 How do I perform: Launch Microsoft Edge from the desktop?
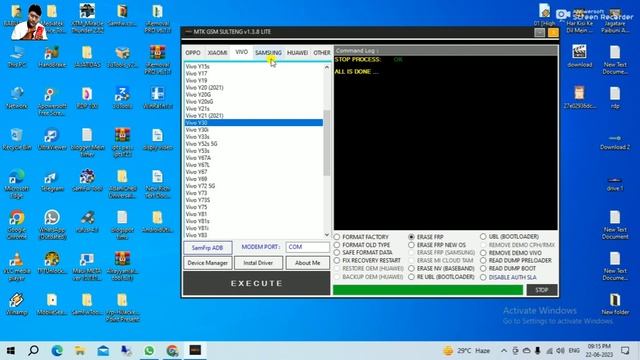[17, 184]
